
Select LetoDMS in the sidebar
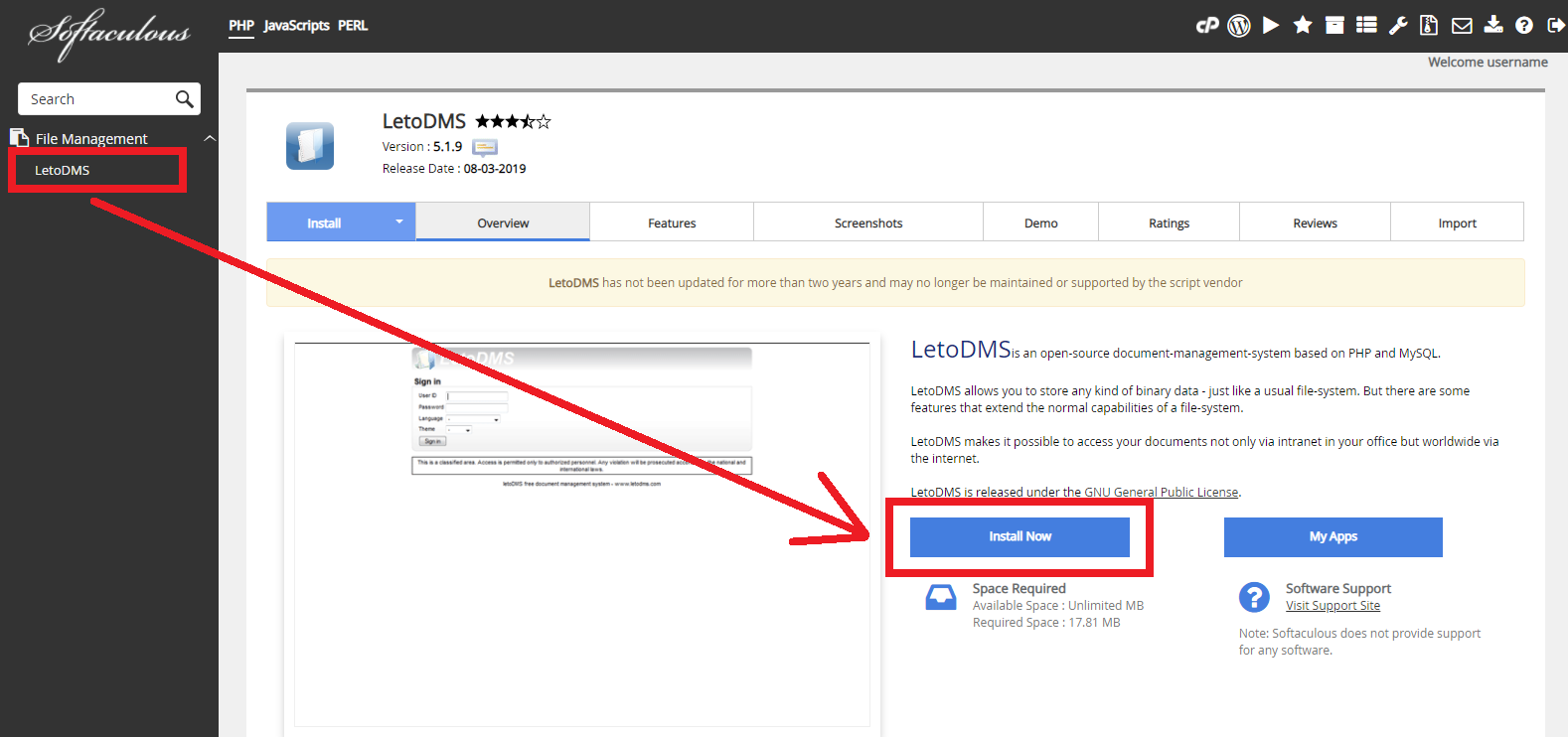63,170
